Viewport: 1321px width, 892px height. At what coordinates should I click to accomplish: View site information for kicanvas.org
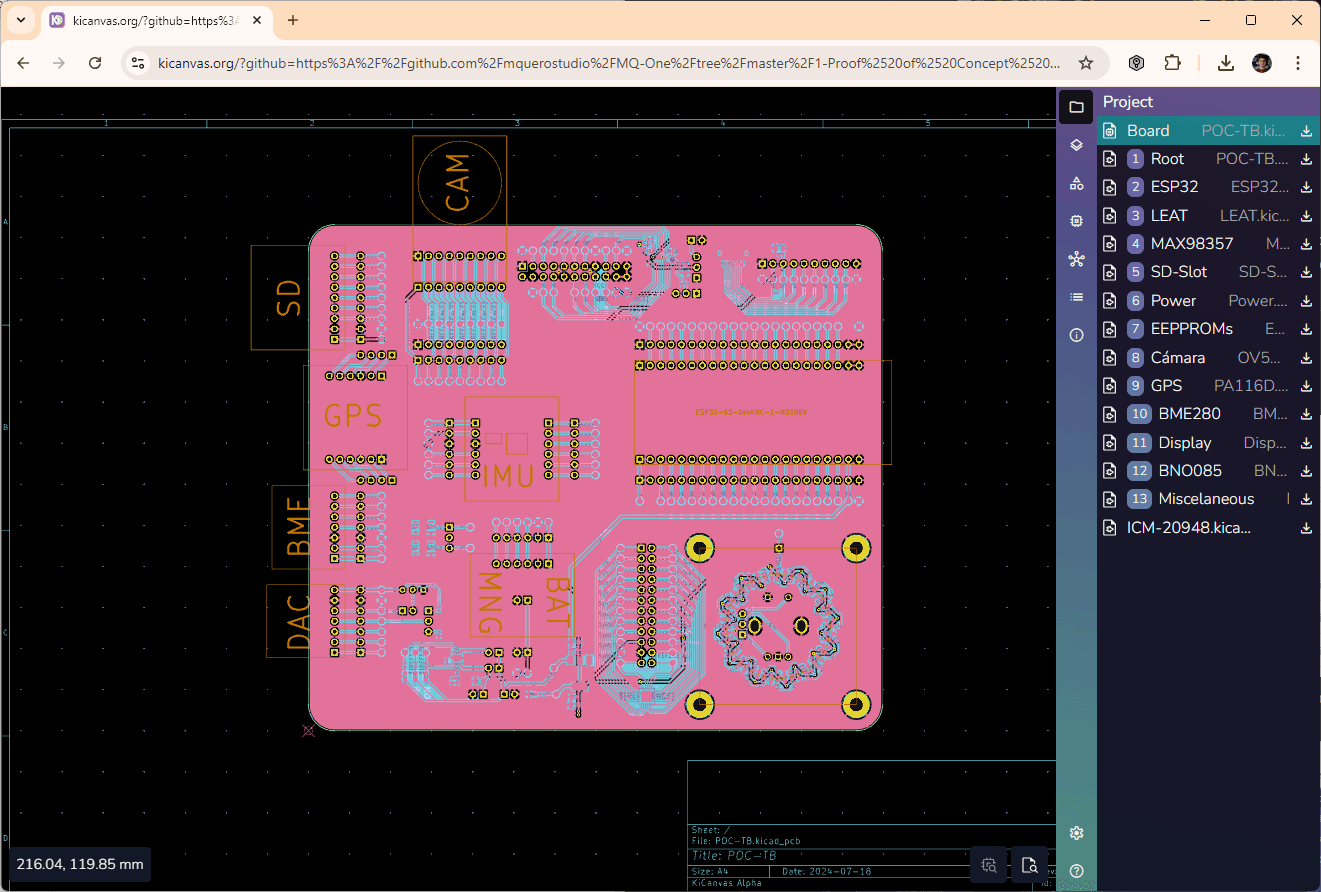pyautogui.click(x=139, y=63)
